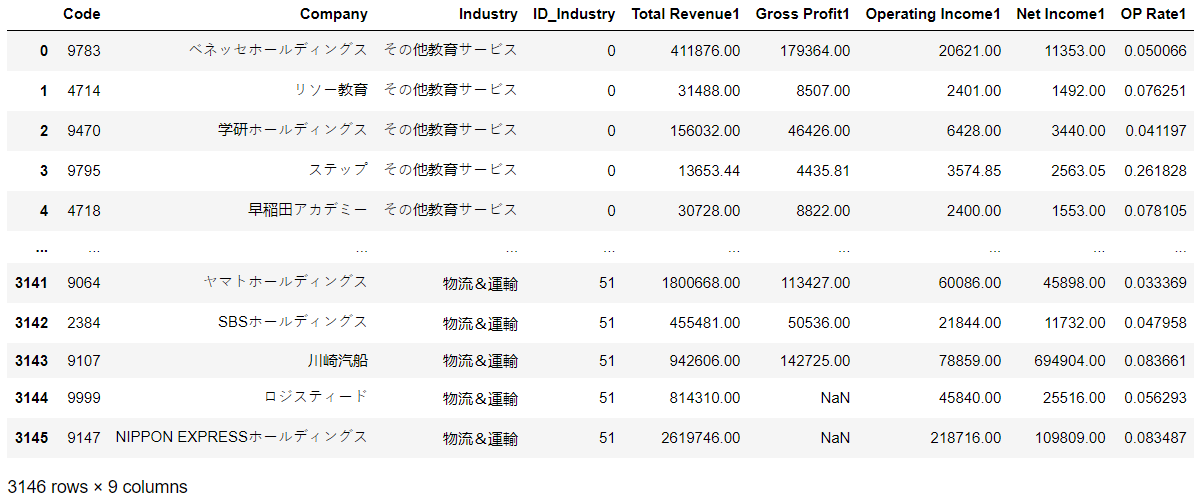
Task: Click company code 9783
Action: pos(83,50)
